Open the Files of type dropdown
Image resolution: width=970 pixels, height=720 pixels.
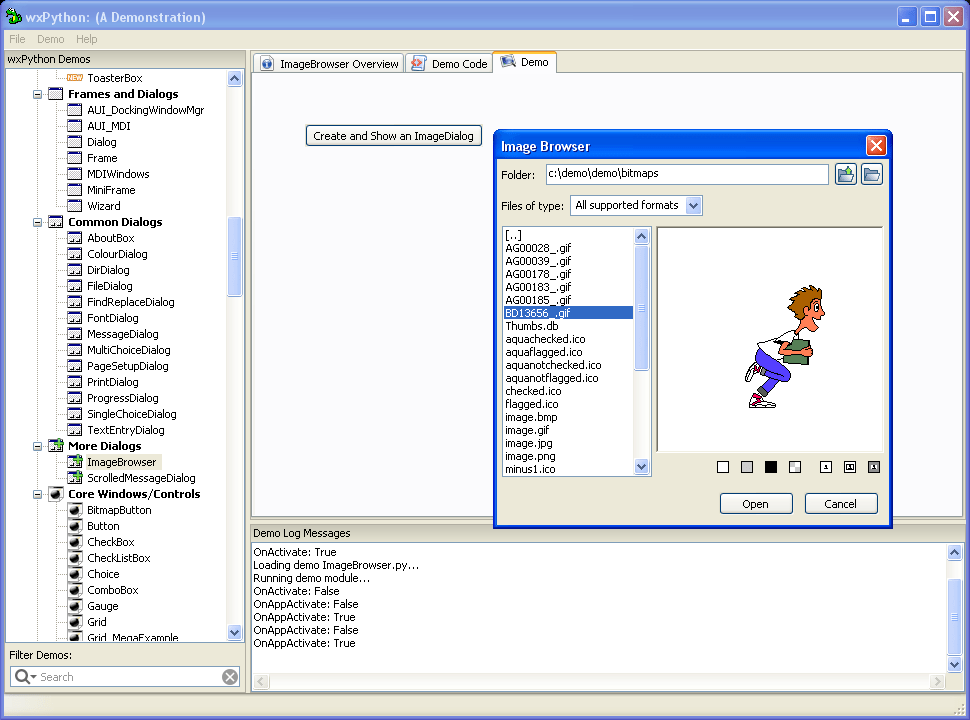692,205
